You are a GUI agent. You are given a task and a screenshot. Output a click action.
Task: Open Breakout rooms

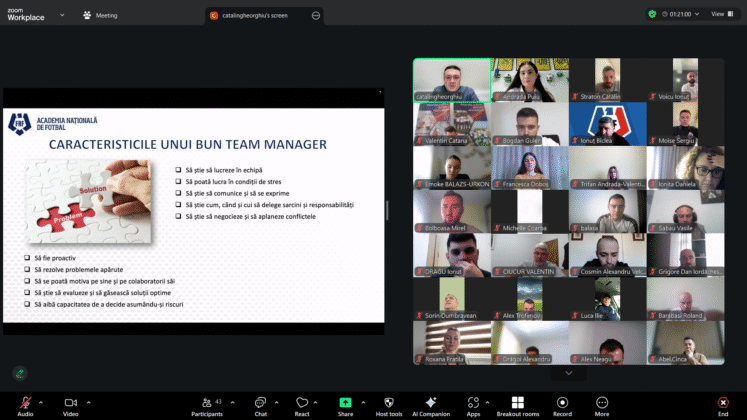click(518, 403)
